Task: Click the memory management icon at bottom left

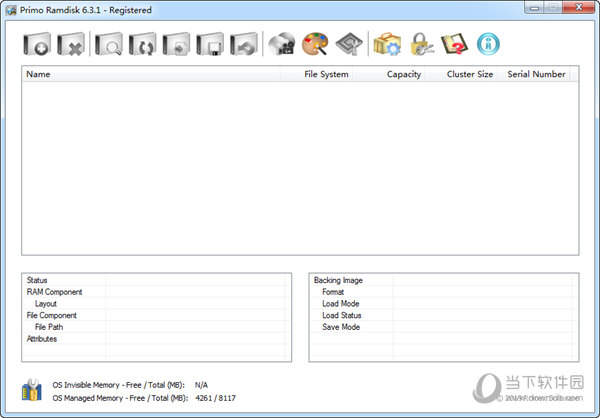Action: [31, 391]
